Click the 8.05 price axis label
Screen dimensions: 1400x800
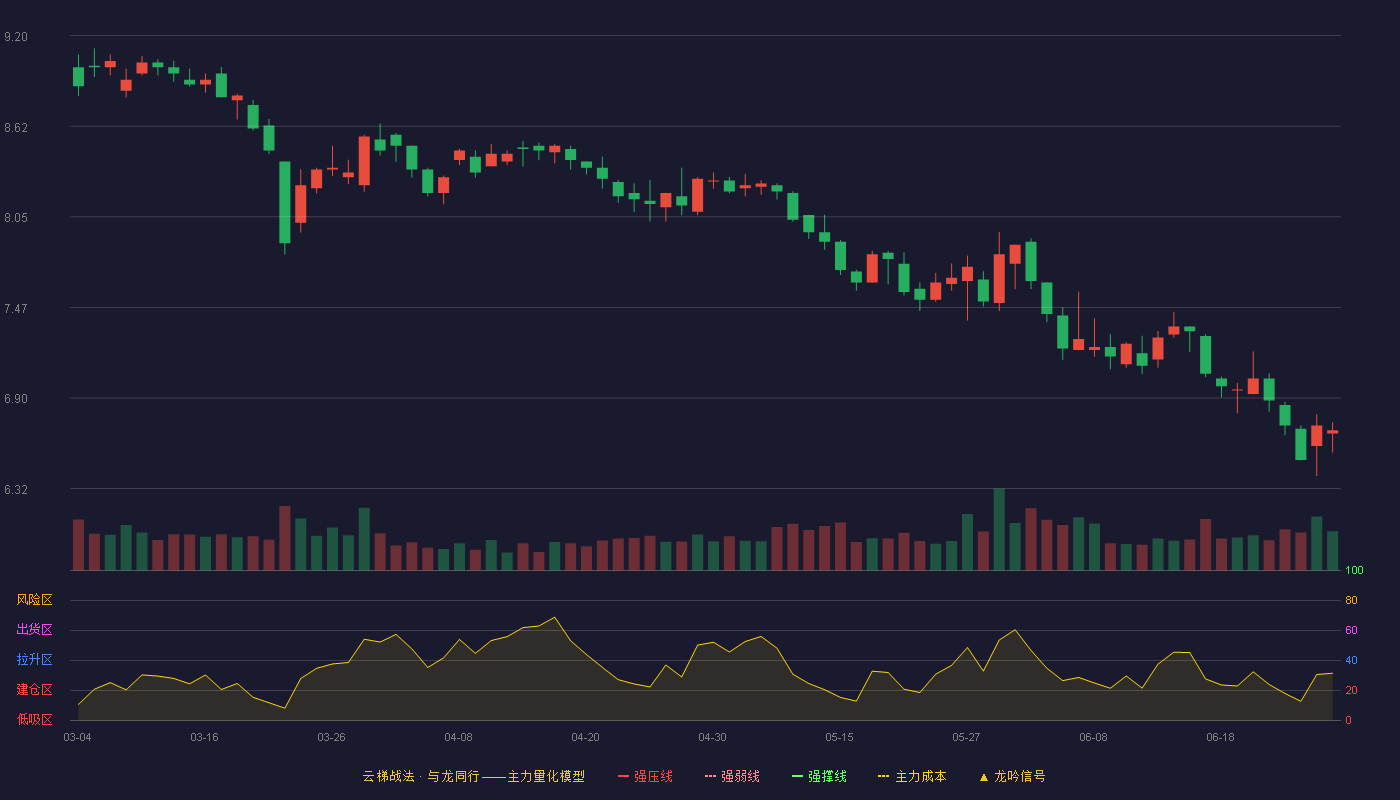pyautogui.click(x=16, y=218)
